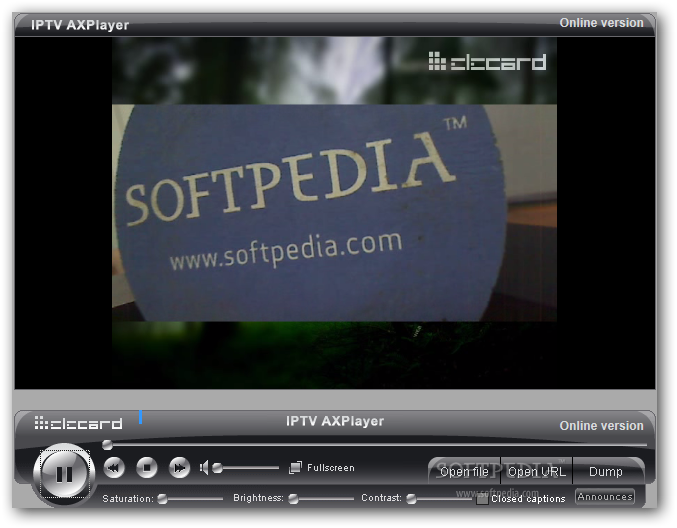Click the IPTV AXPlayer title in control panel
677x528 pixels.
[335, 421]
